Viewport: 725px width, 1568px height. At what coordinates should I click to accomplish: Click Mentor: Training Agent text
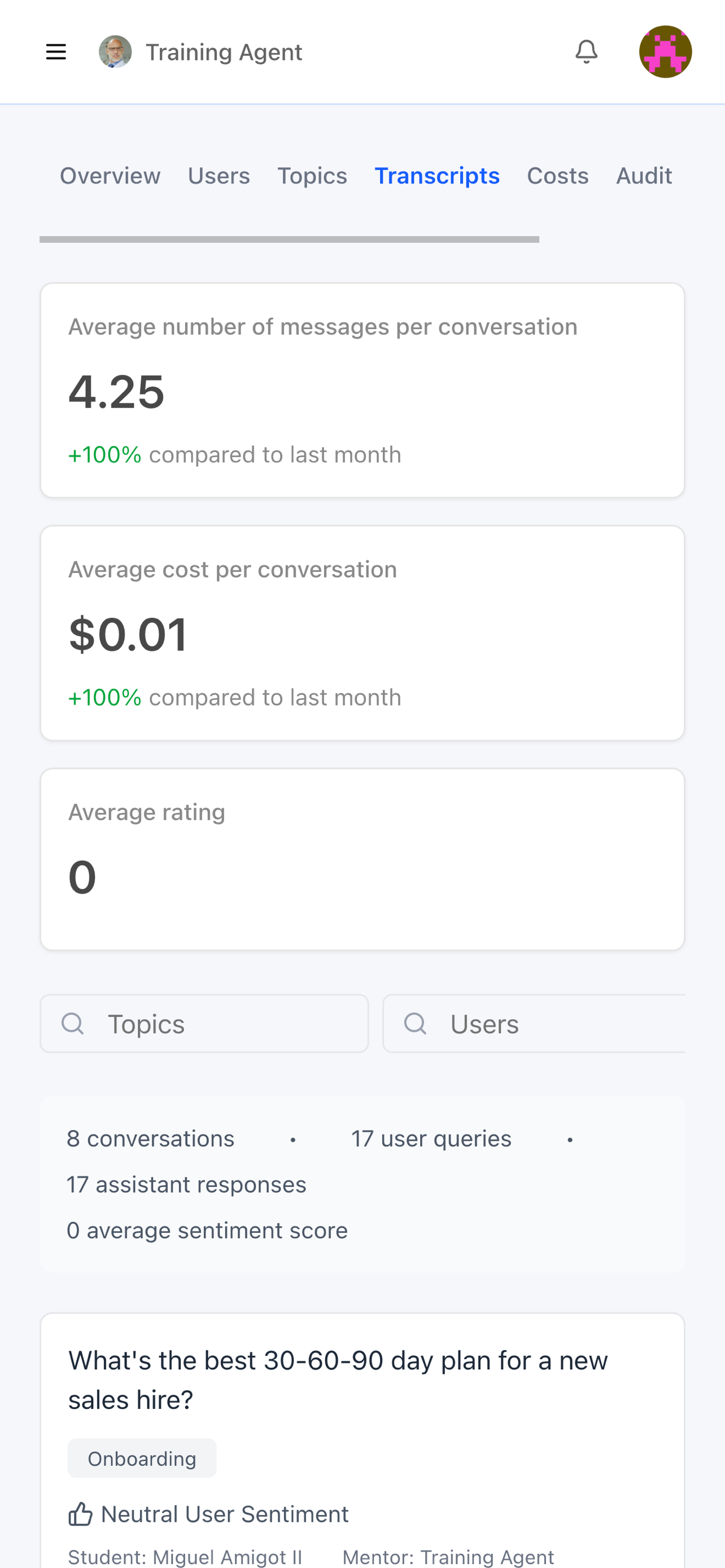(448, 1557)
